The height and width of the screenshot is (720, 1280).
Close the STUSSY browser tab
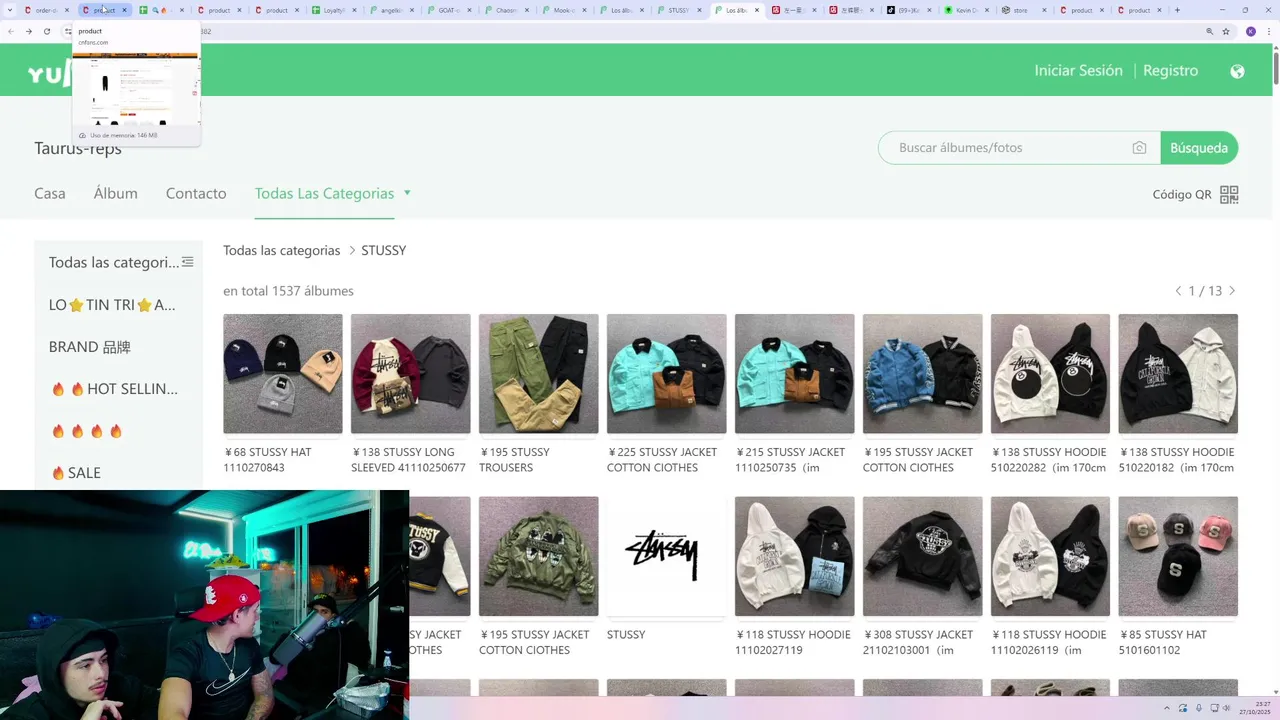700,10
